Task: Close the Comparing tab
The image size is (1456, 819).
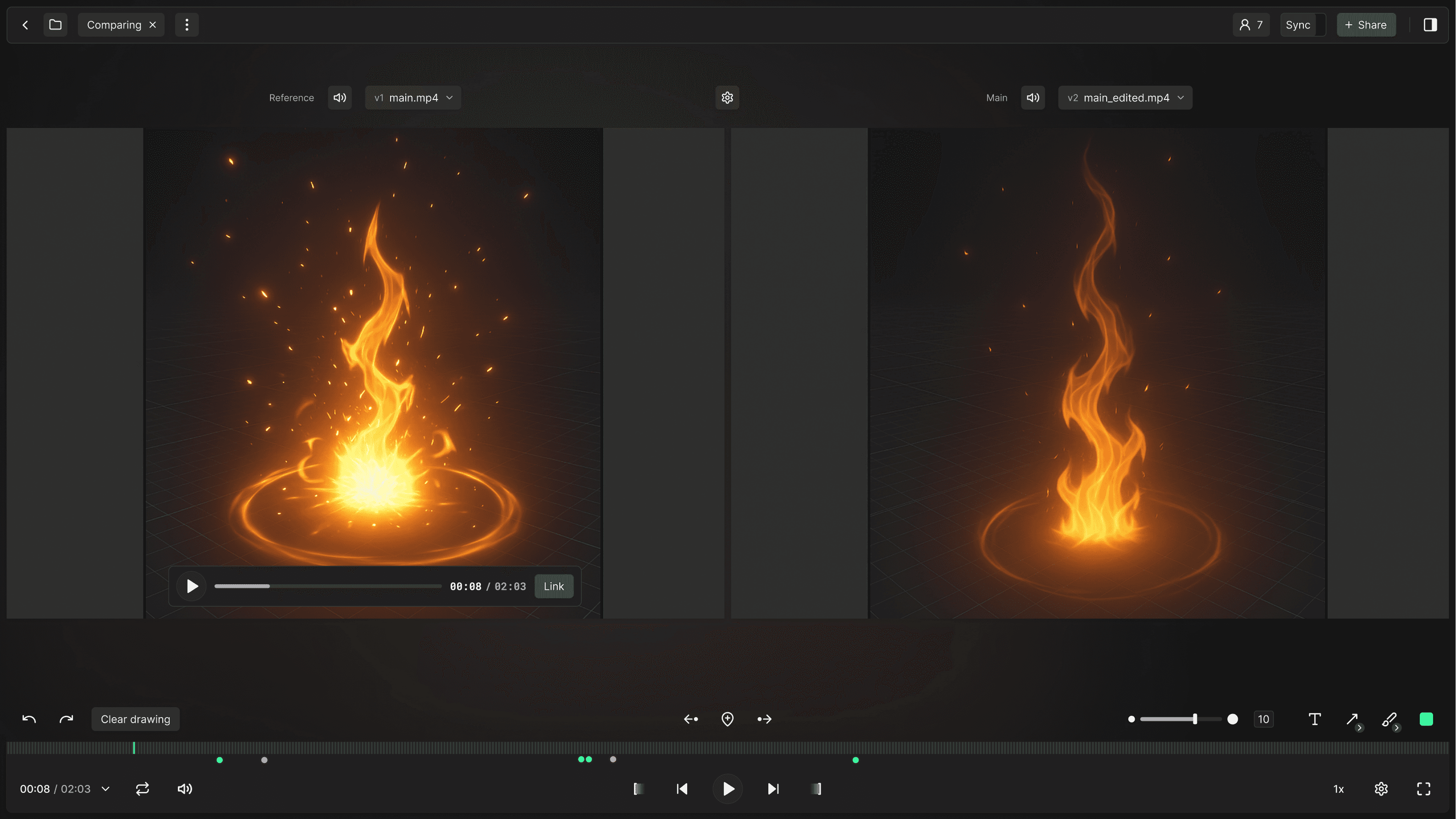Action: [x=153, y=25]
